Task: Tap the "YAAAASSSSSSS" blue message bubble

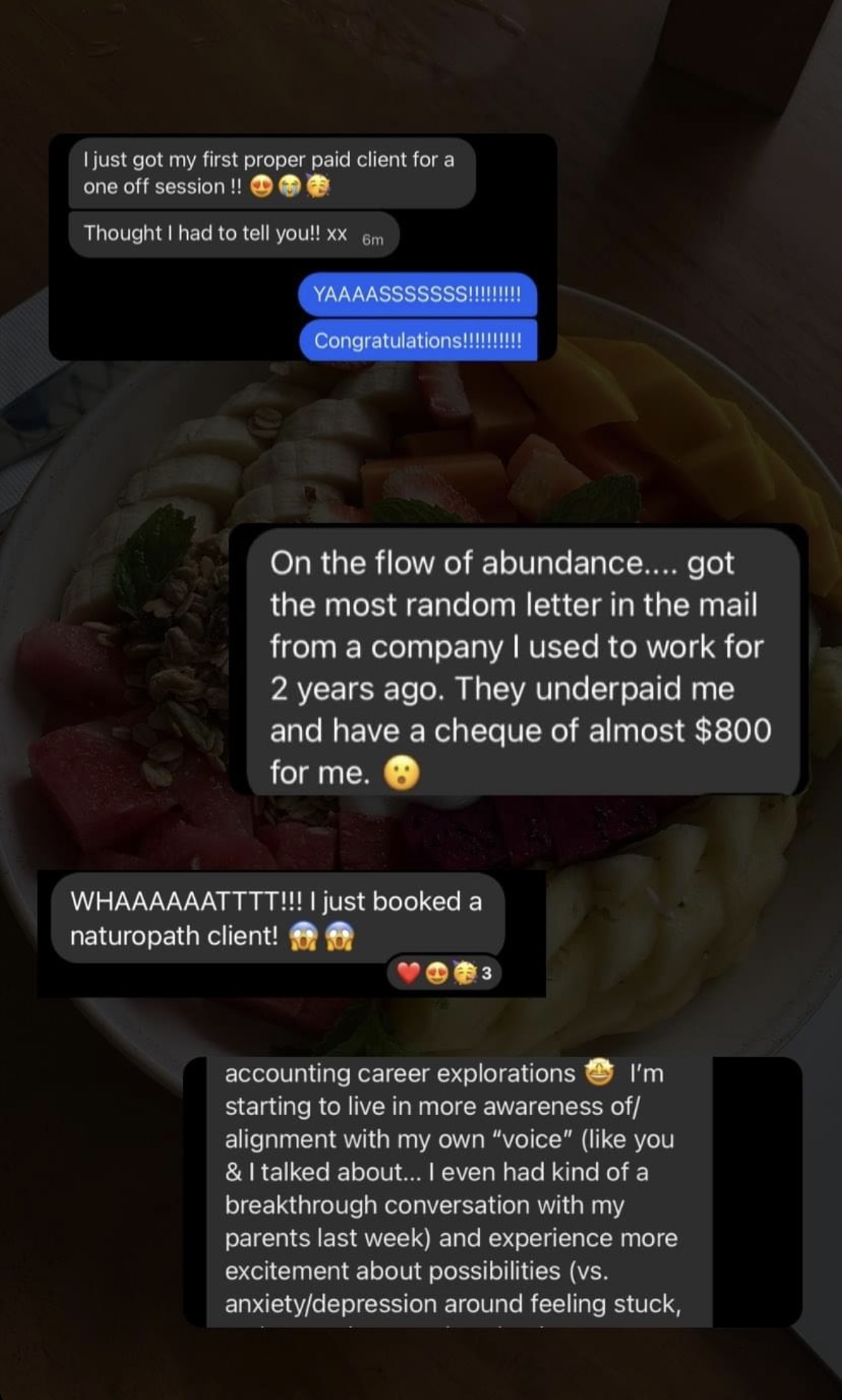Action: coord(417,294)
